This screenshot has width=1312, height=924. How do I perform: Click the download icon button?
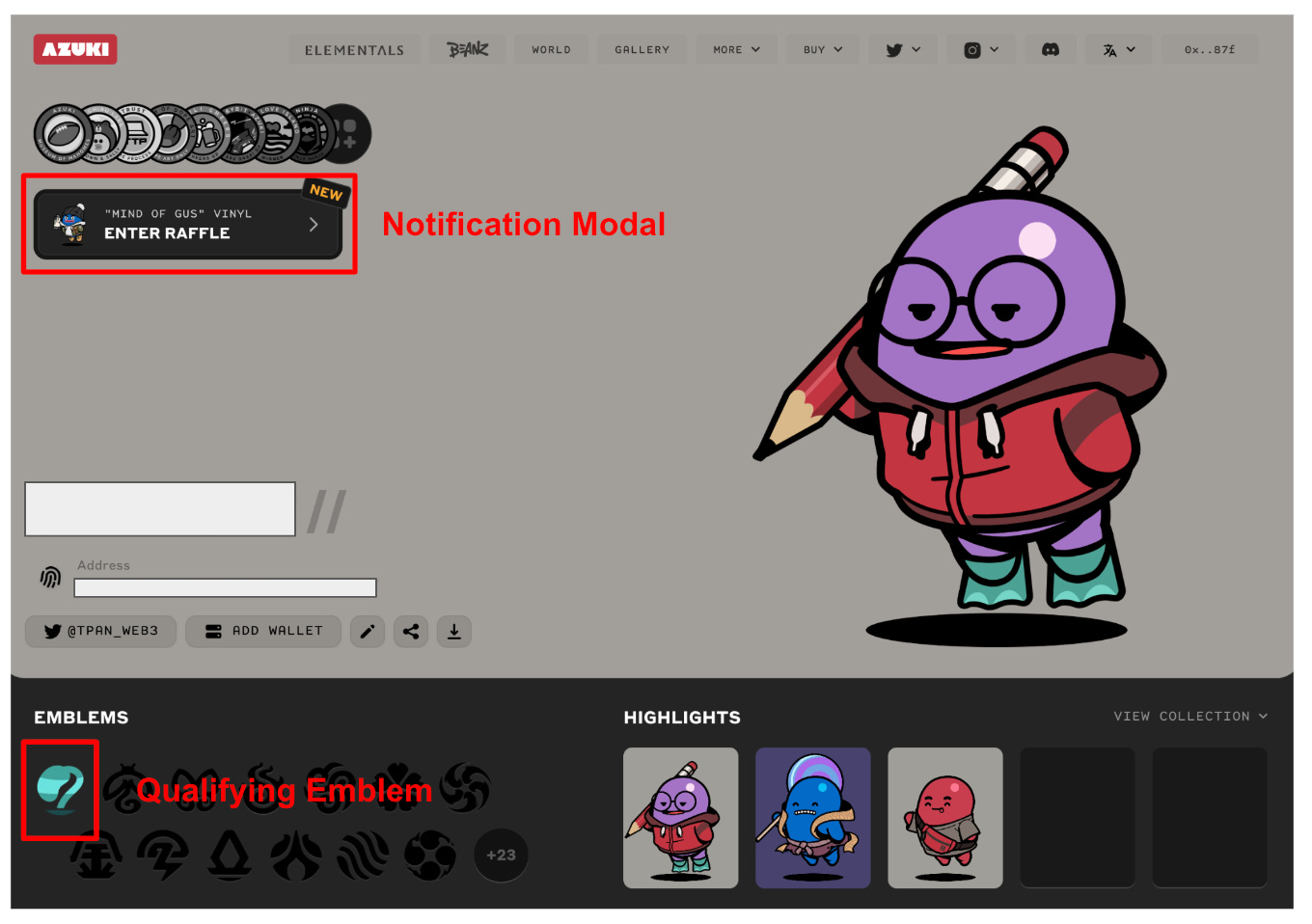[454, 632]
